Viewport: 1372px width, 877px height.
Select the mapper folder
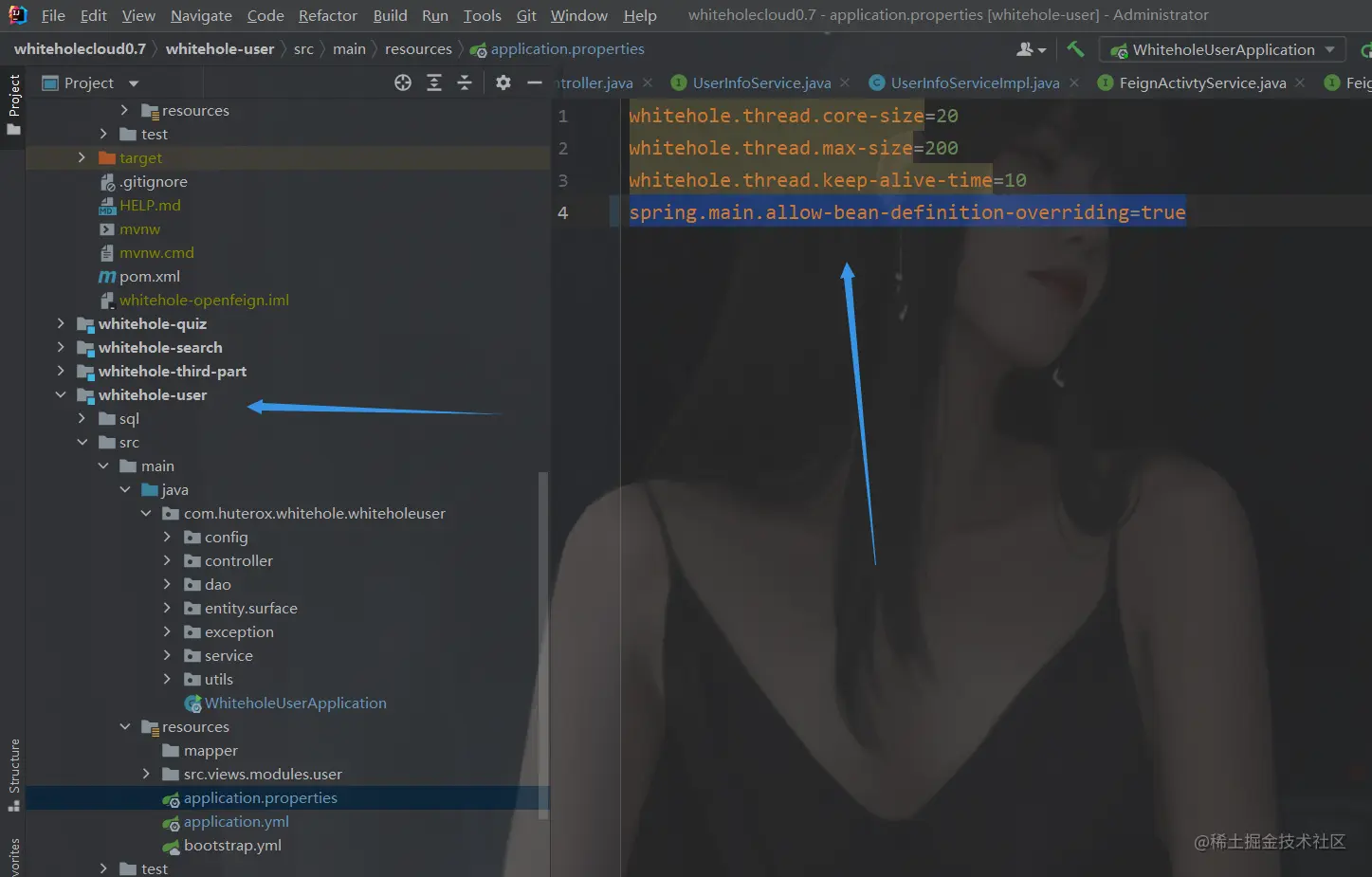click(x=210, y=750)
